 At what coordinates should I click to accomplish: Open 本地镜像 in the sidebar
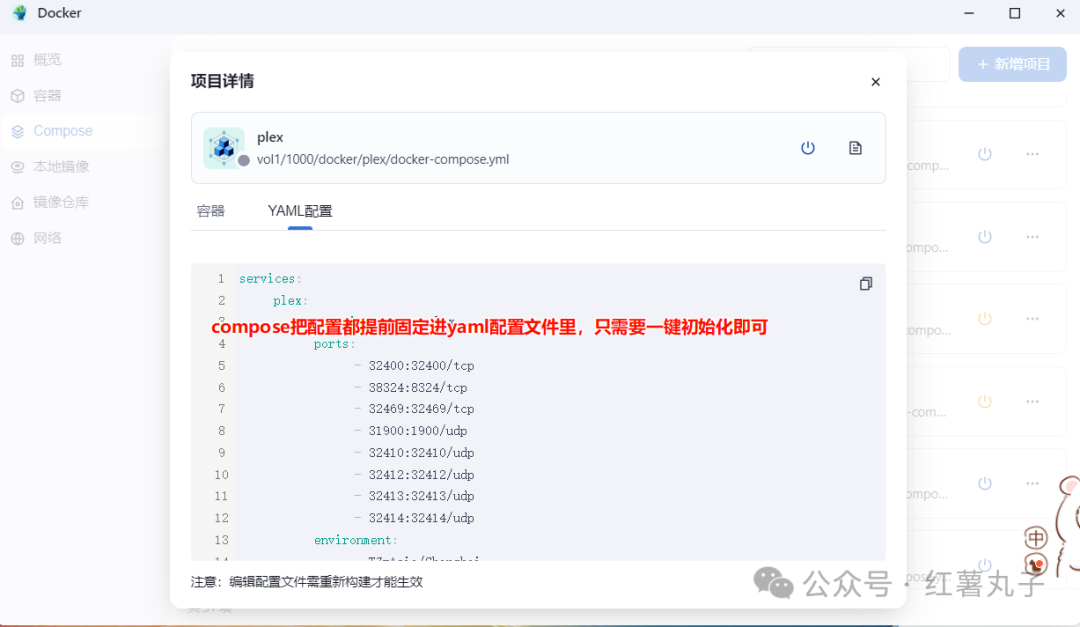(x=51, y=167)
